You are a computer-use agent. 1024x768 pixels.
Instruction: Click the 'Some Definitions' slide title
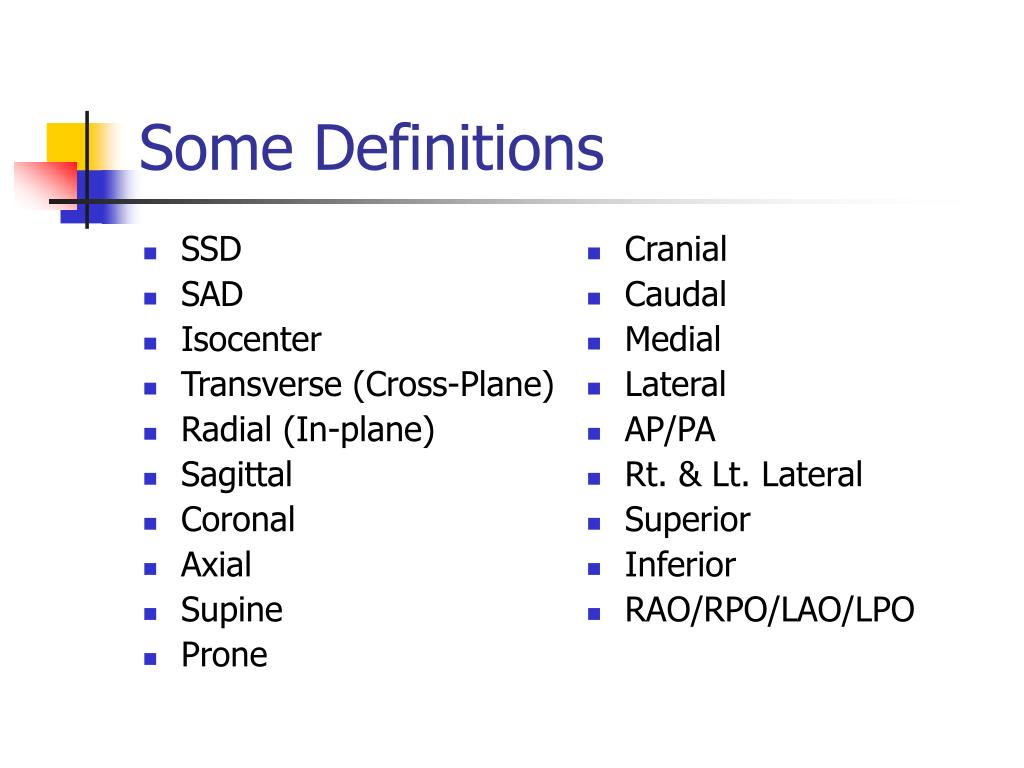coord(371,148)
